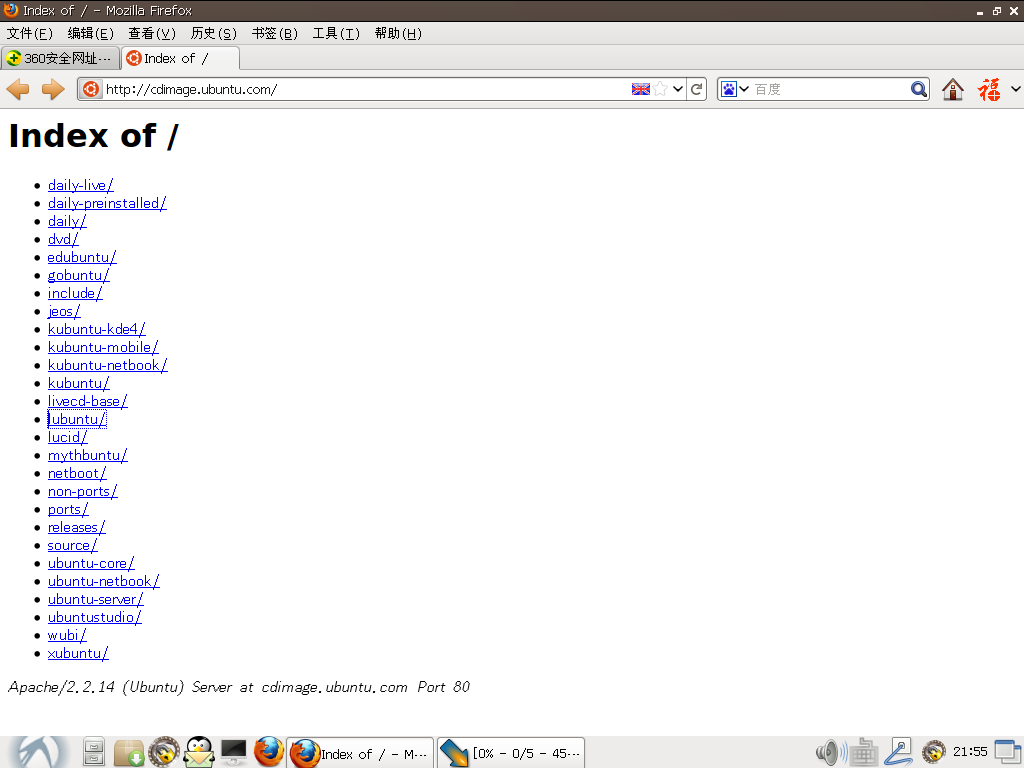1024x768 pixels.
Task: Switch to Index of / Firefox taskbar window button
Action: 360,753
